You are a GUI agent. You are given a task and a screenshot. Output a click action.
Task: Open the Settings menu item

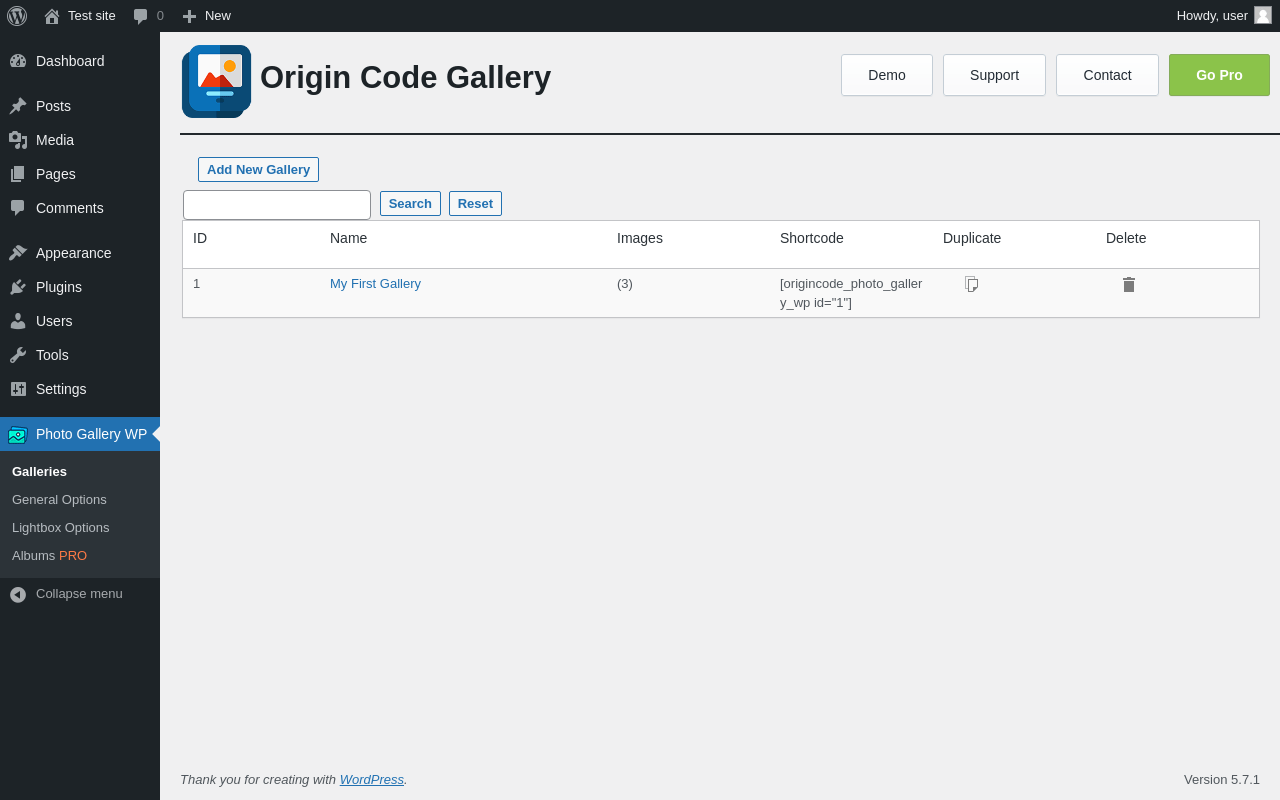pos(80,389)
